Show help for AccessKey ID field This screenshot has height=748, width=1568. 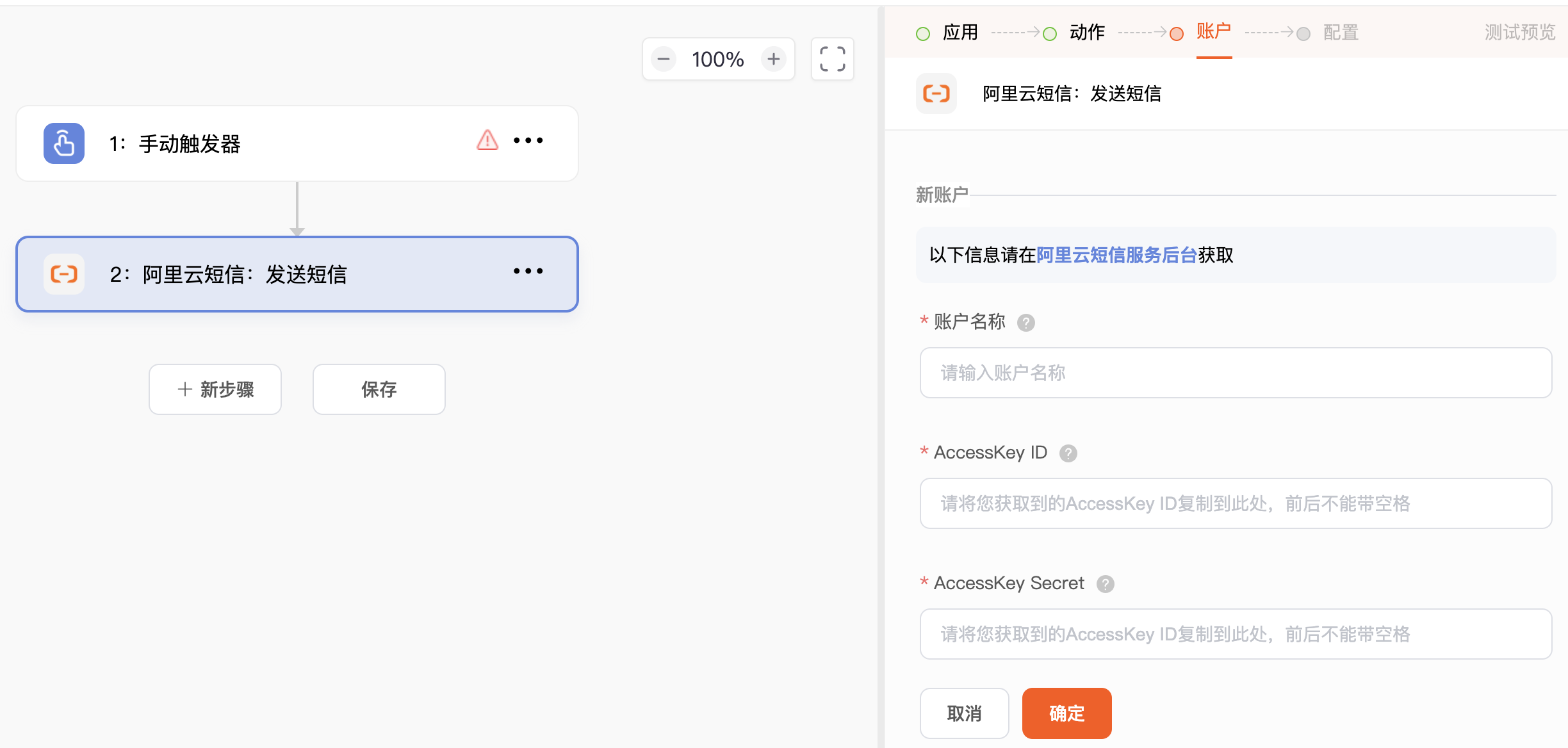[1068, 453]
